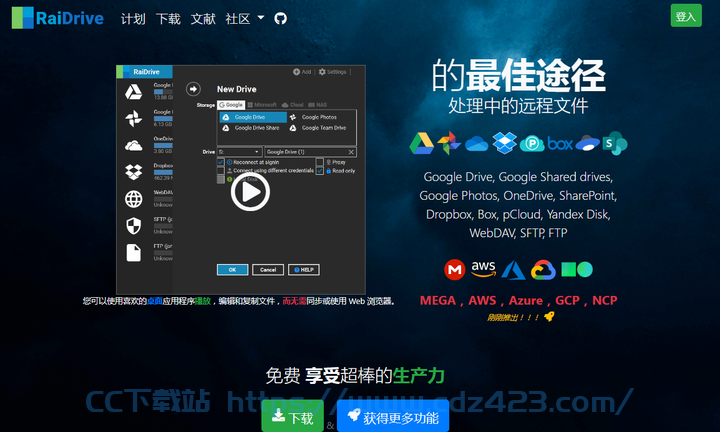Select Google Drive icon in demo sidebar

[x=134, y=92]
